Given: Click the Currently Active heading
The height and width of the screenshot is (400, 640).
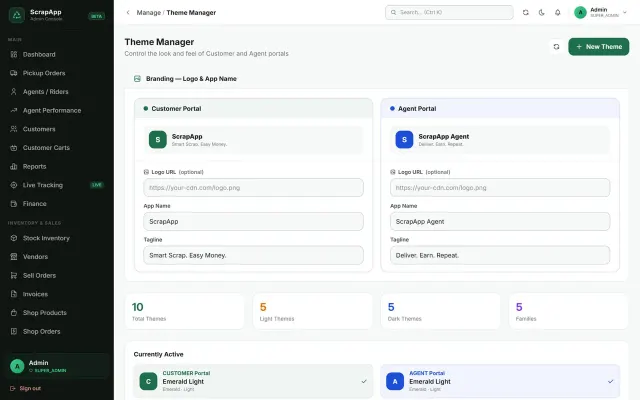Looking at the screenshot, I should pos(158,354).
